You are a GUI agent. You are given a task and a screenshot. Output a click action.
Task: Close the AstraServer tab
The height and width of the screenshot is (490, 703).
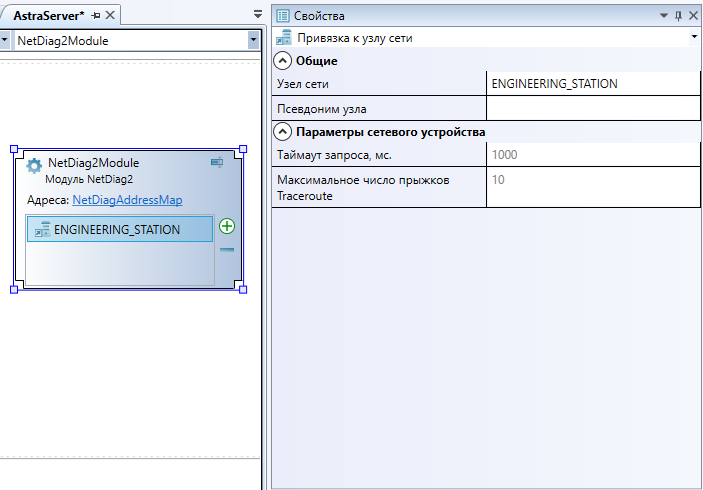pos(110,16)
